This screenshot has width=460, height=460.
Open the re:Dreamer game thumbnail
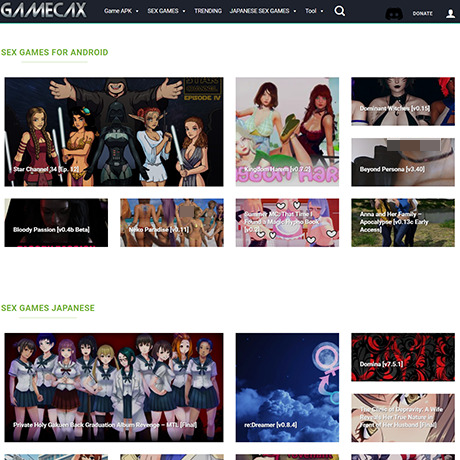[287, 387]
